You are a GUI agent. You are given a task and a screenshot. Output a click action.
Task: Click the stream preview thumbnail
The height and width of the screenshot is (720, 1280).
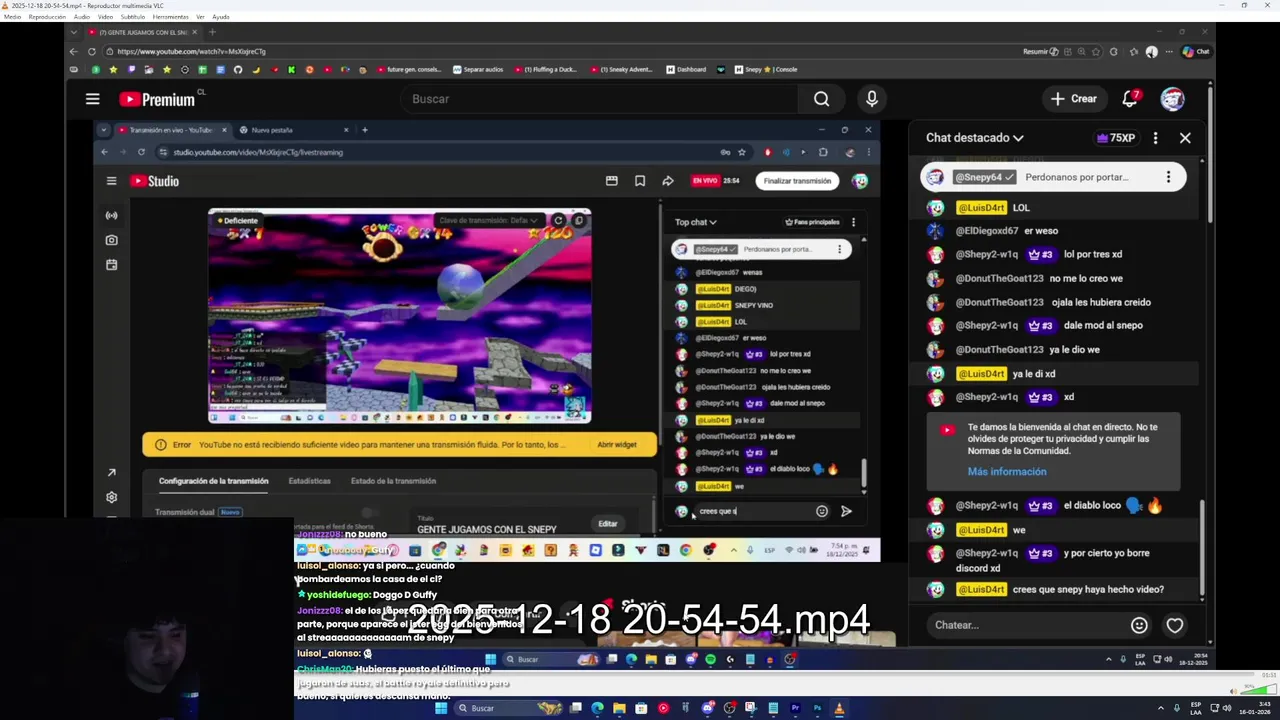(x=399, y=316)
